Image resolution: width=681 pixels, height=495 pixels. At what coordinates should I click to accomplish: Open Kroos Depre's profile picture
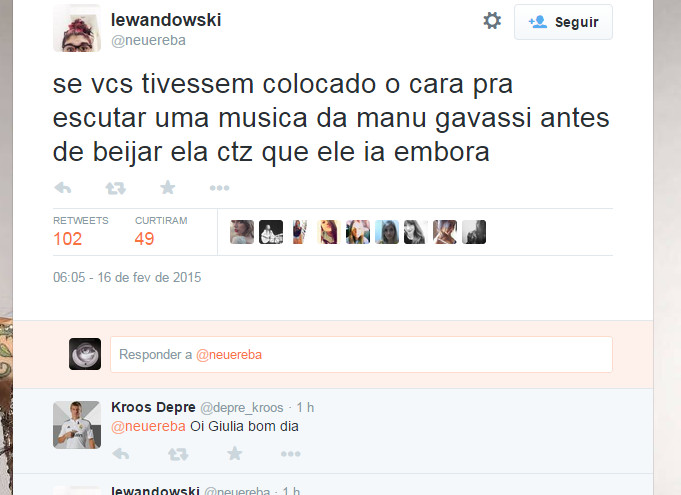[x=77, y=425]
